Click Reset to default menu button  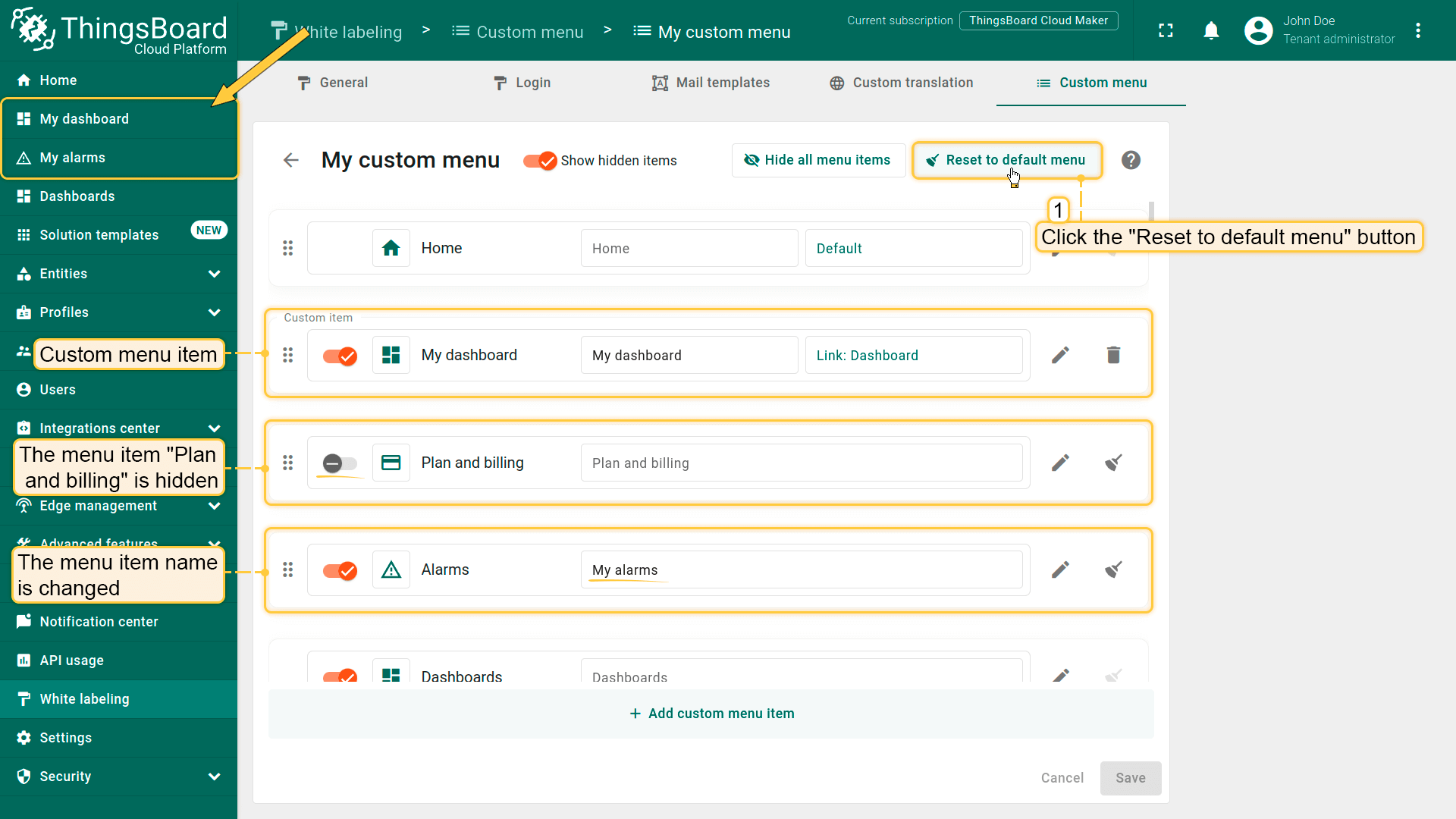[1006, 160]
